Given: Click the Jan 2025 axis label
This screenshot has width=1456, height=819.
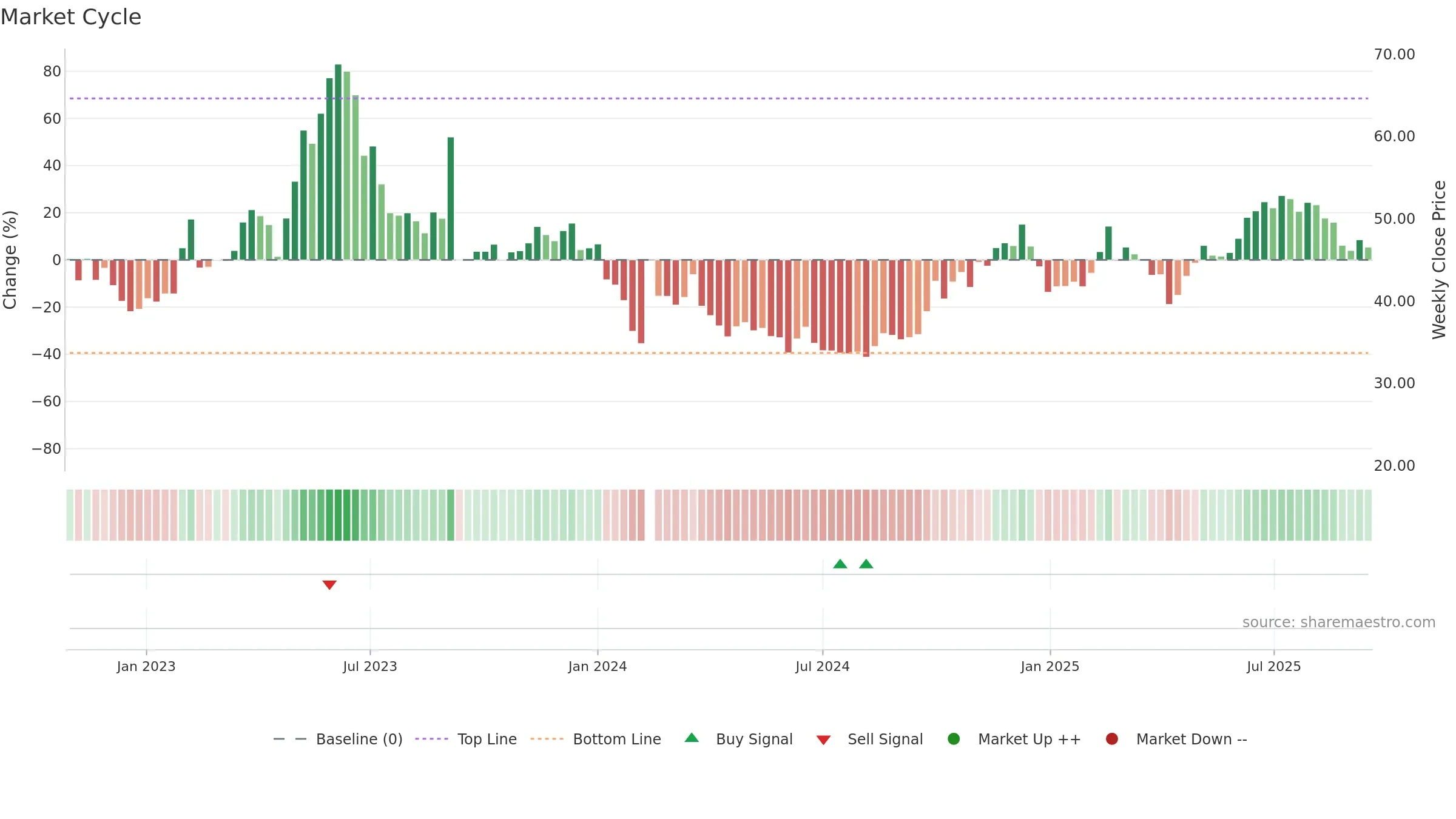Looking at the screenshot, I should point(1050,666).
